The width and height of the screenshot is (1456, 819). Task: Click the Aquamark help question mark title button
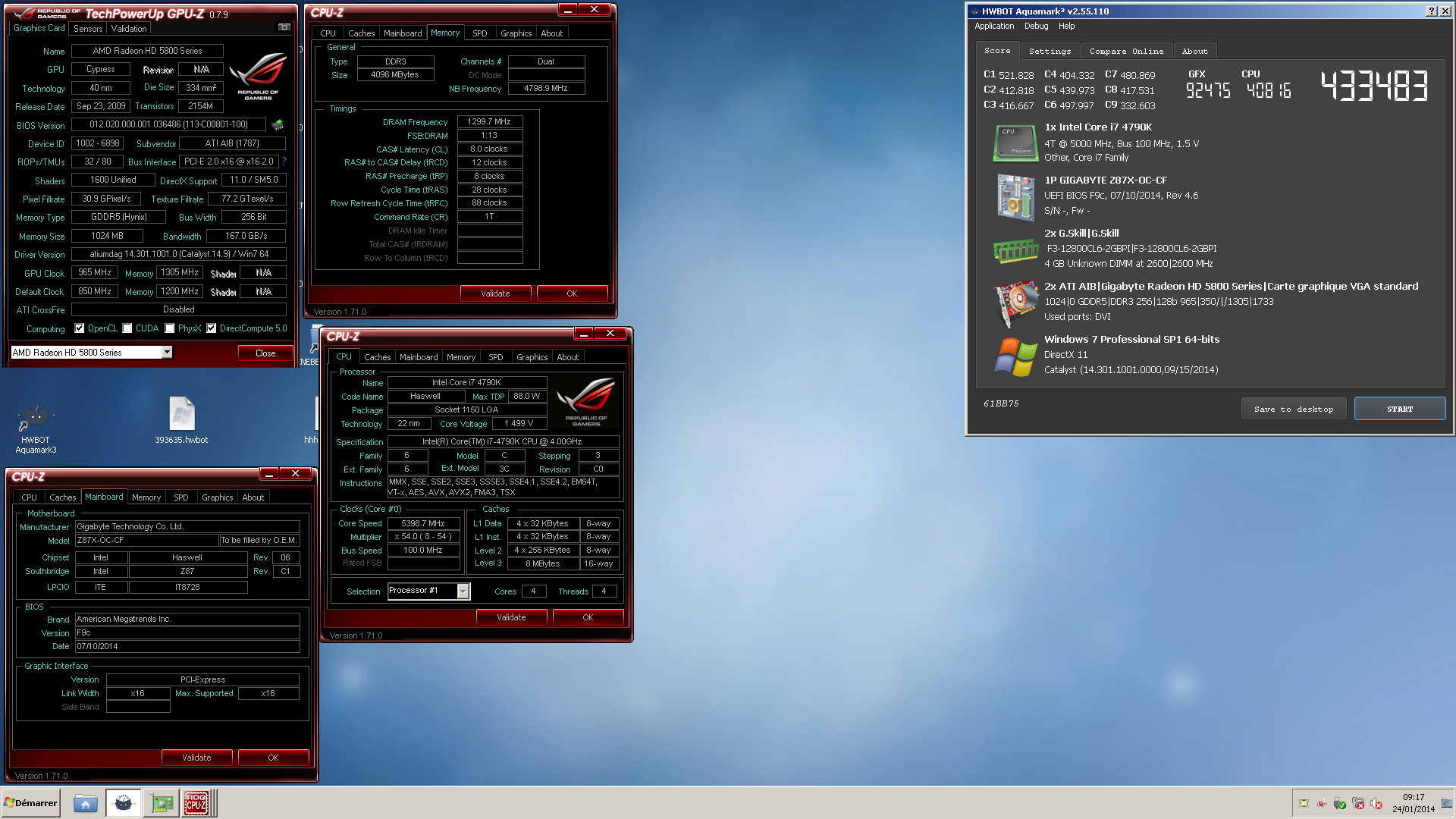1431,11
